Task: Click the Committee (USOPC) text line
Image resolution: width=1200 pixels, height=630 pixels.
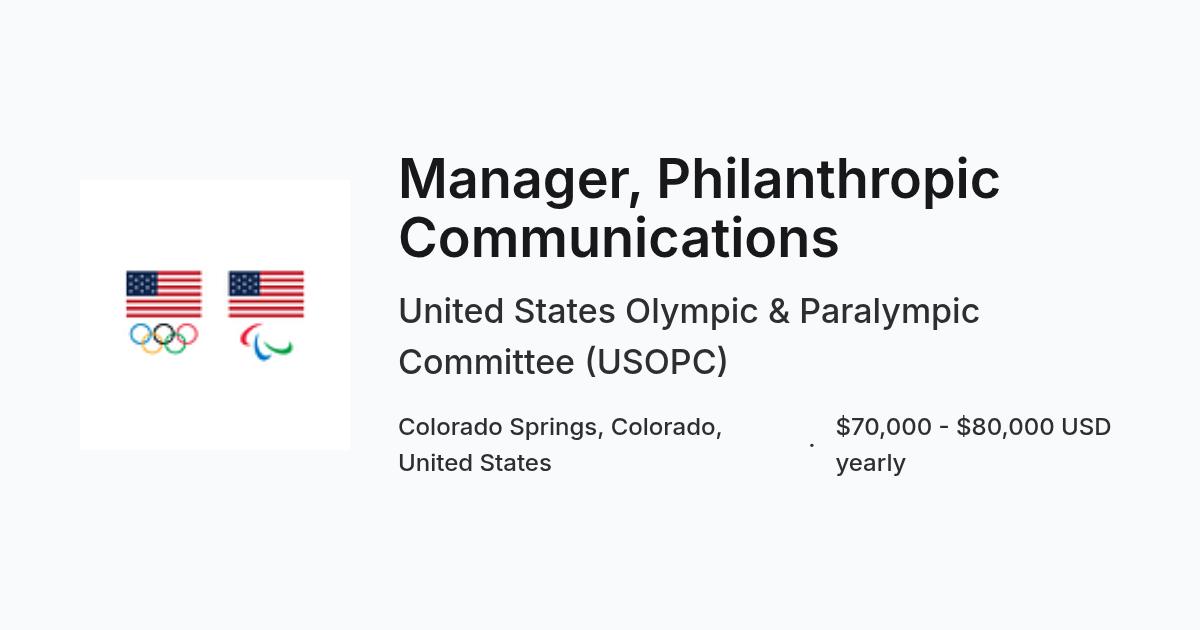Action: click(563, 362)
